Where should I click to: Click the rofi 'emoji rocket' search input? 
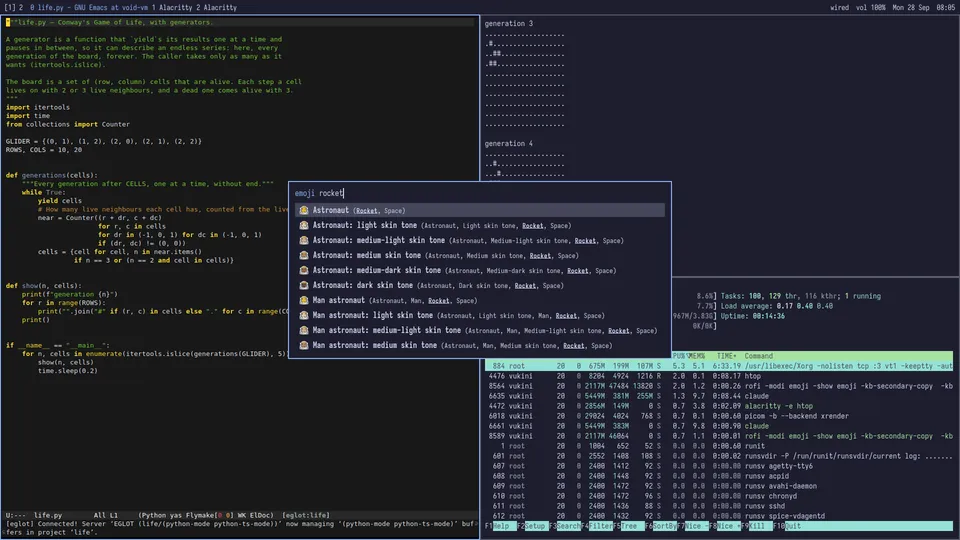pyautogui.click(x=480, y=193)
